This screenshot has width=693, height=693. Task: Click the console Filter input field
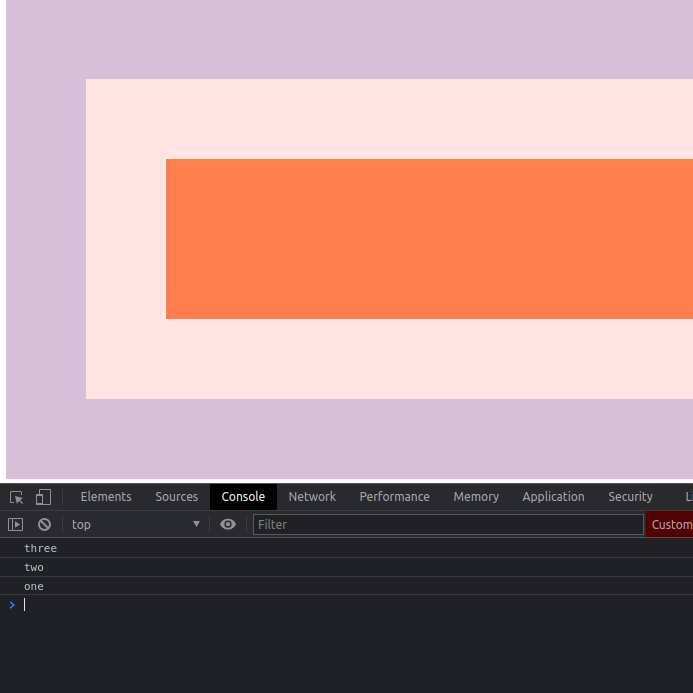click(x=448, y=524)
